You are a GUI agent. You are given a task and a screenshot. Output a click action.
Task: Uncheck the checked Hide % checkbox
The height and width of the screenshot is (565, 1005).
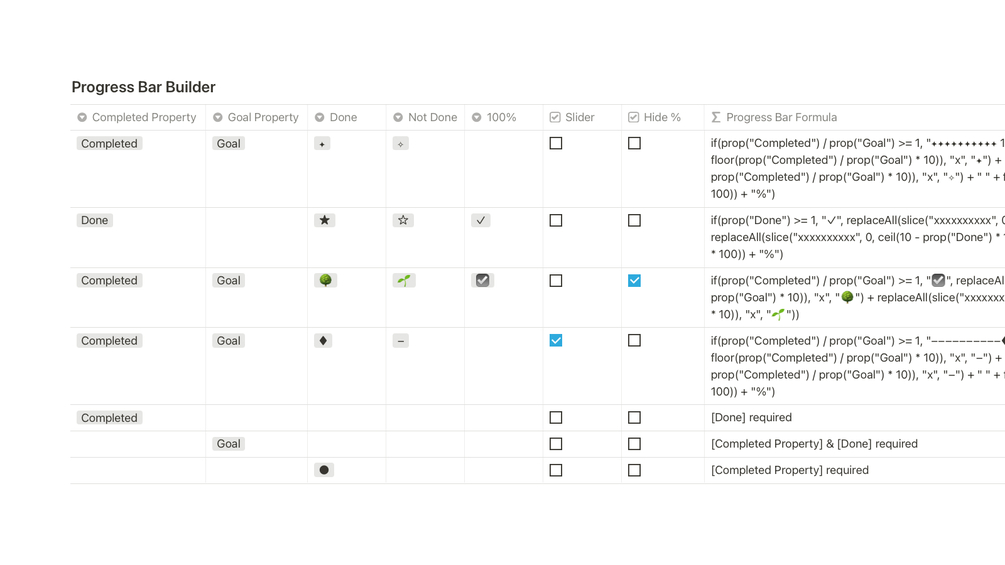tap(634, 281)
